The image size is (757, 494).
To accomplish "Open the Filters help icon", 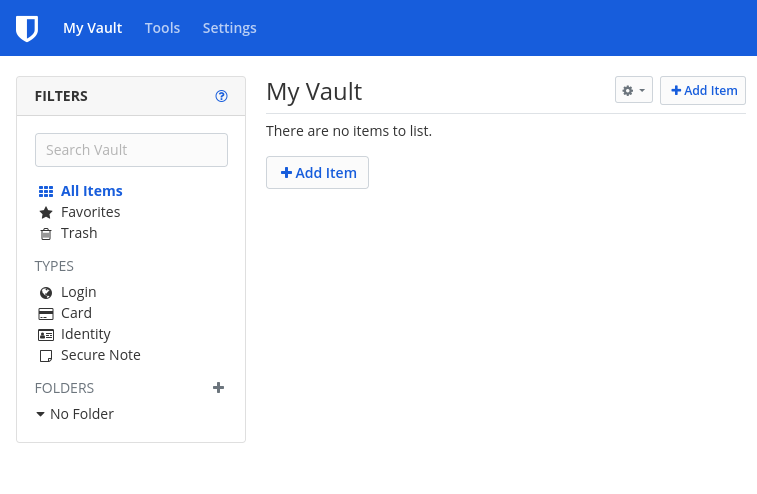I will click(x=221, y=96).
